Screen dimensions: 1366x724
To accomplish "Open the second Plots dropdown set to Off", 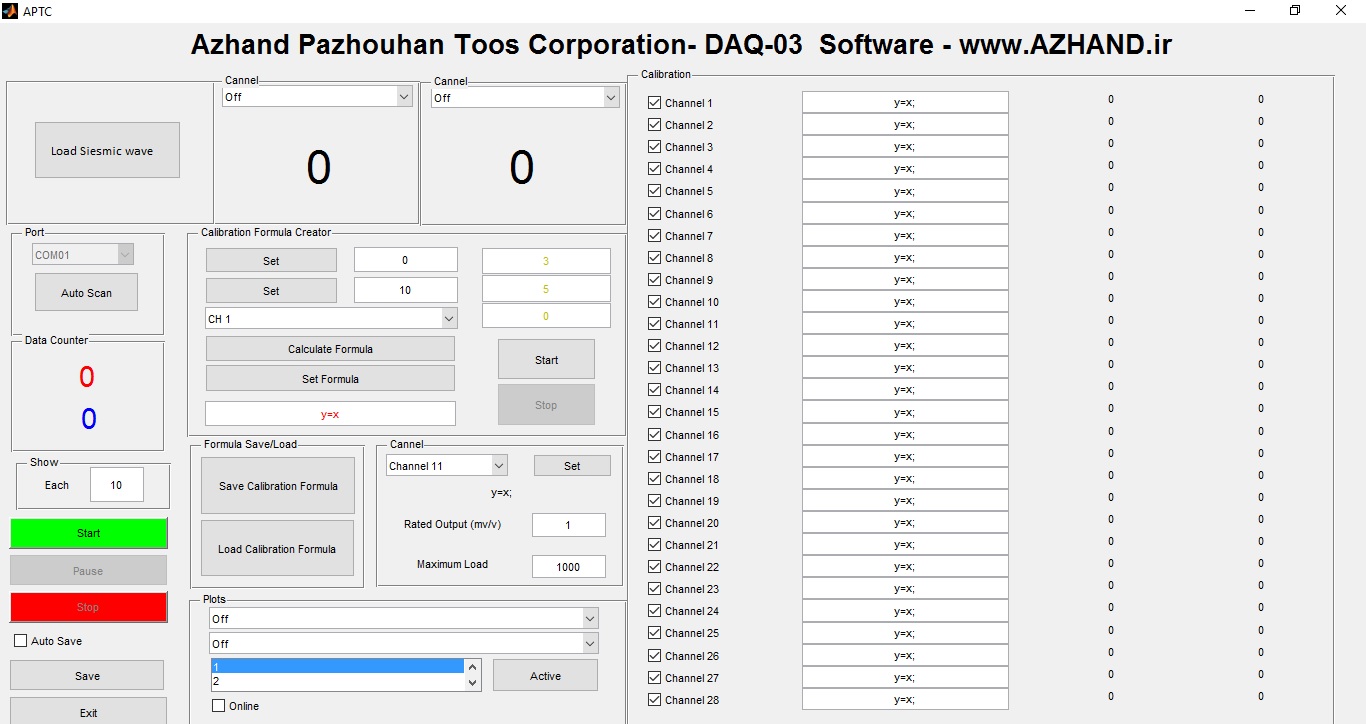I will 404,643.
